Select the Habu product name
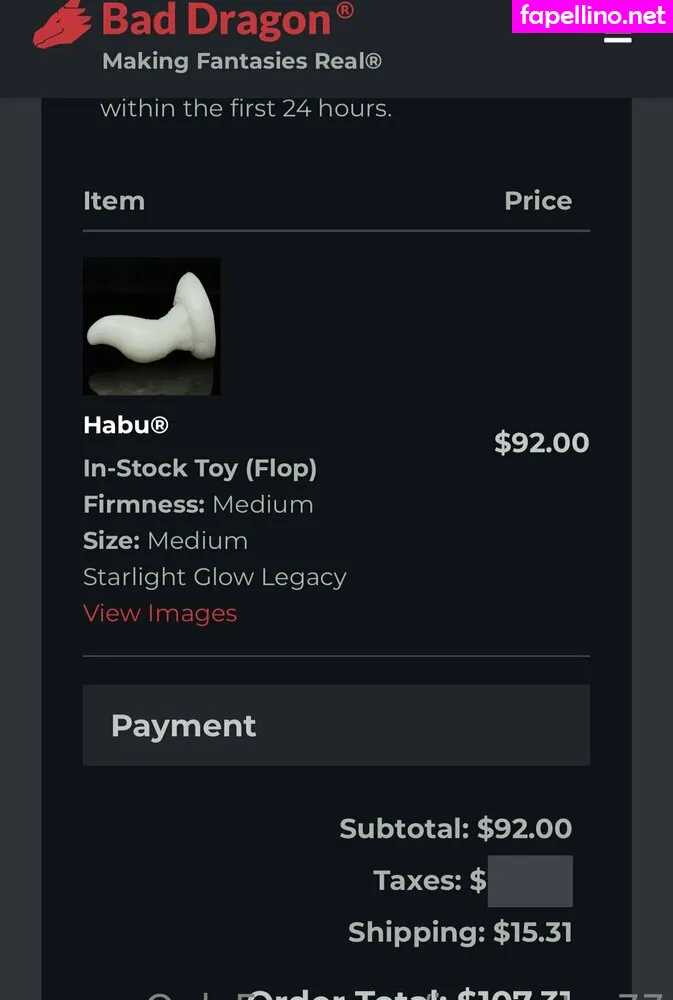 point(126,425)
